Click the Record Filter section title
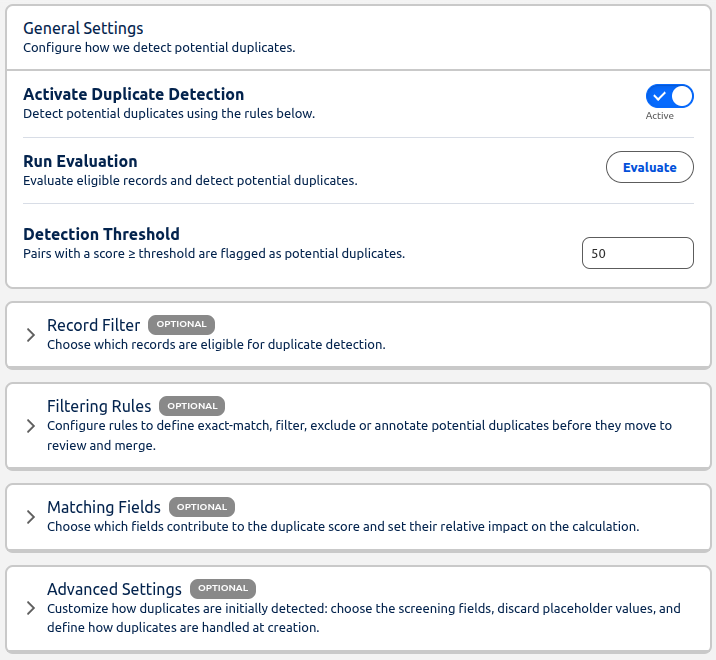This screenshot has width=716, height=660. 93,325
